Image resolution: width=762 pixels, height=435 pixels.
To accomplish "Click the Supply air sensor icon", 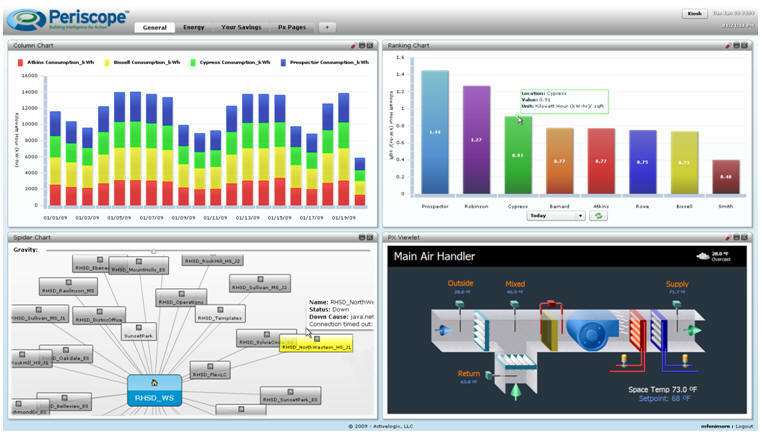I will click(x=676, y=307).
